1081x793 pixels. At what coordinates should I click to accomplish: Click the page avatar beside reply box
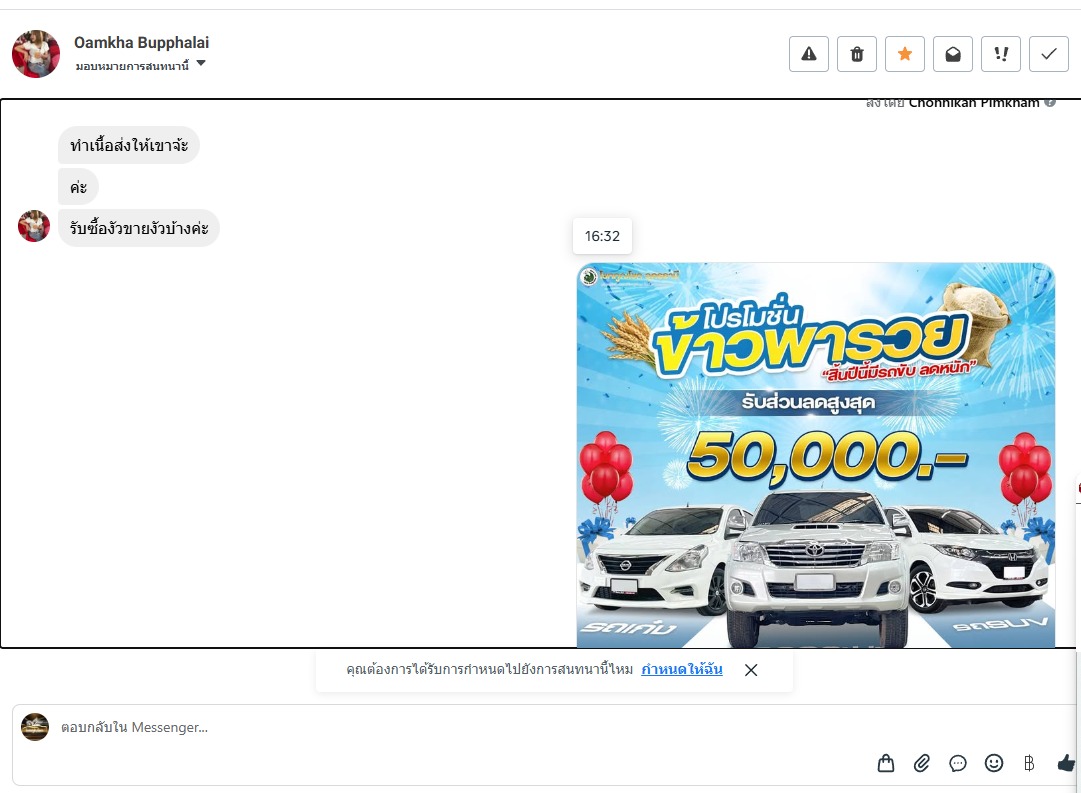tap(34, 727)
